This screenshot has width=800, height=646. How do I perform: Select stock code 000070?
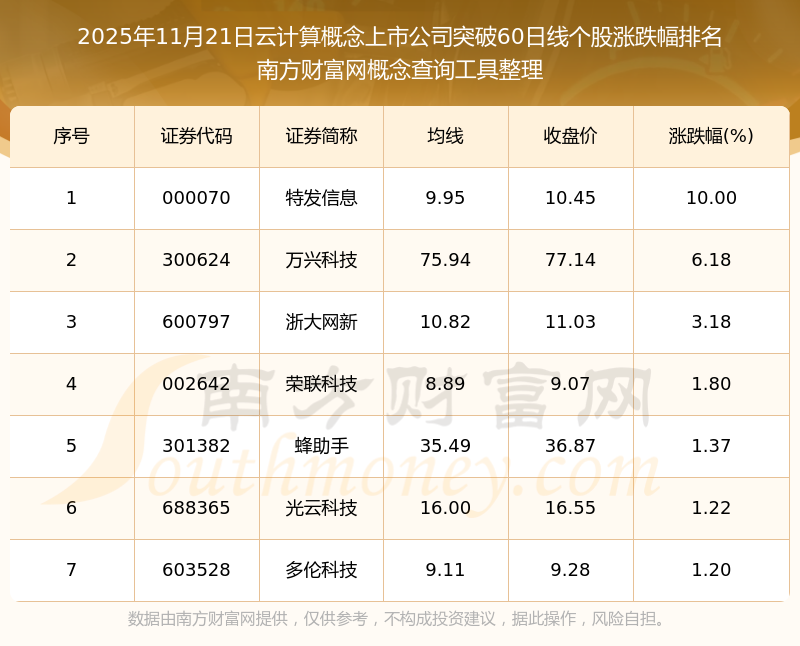[x=196, y=198]
